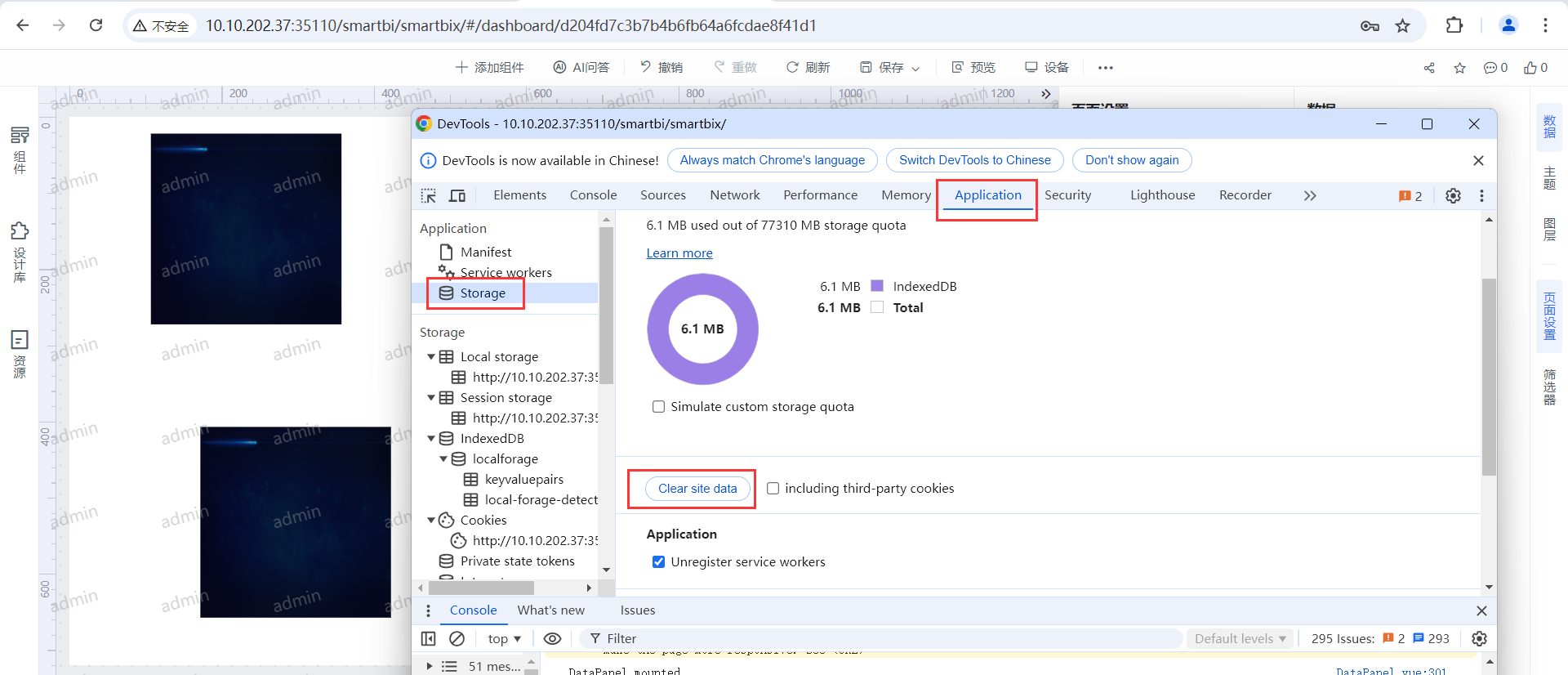Open the more options ellipsis in dashboard toolbar

click(1106, 68)
